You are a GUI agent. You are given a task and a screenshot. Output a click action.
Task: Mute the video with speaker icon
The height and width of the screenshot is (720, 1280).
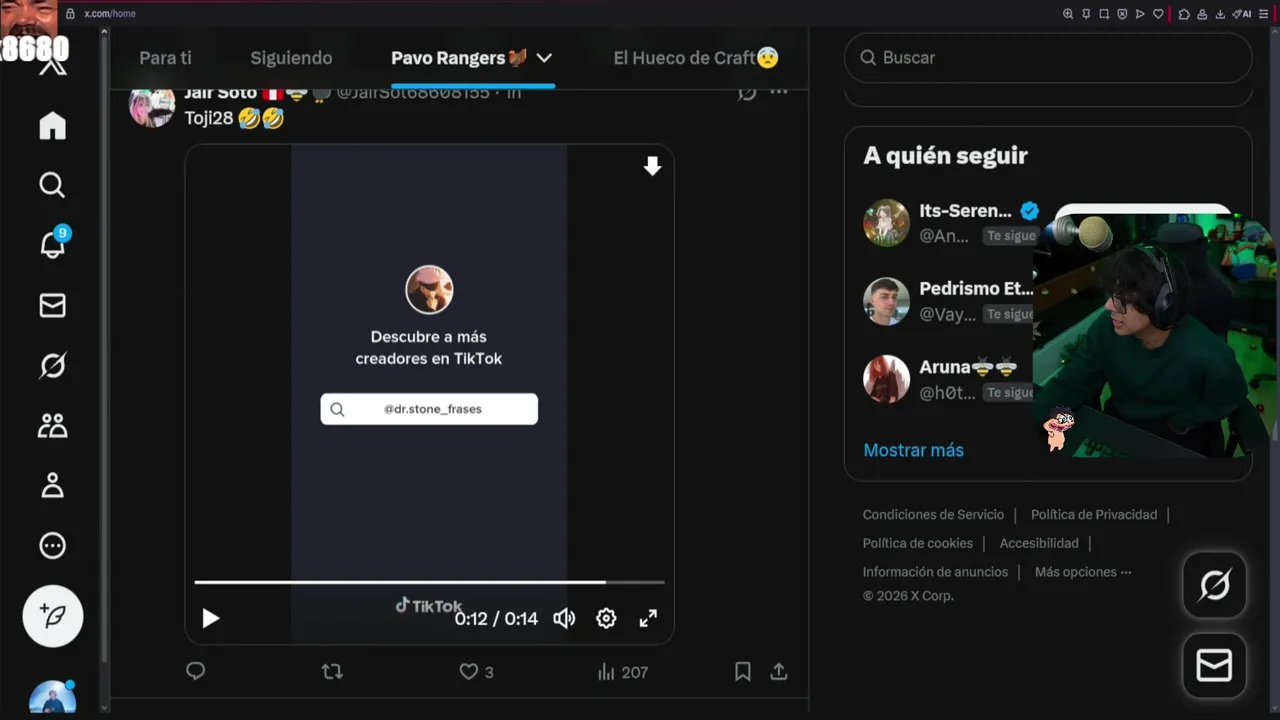[564, 618]
